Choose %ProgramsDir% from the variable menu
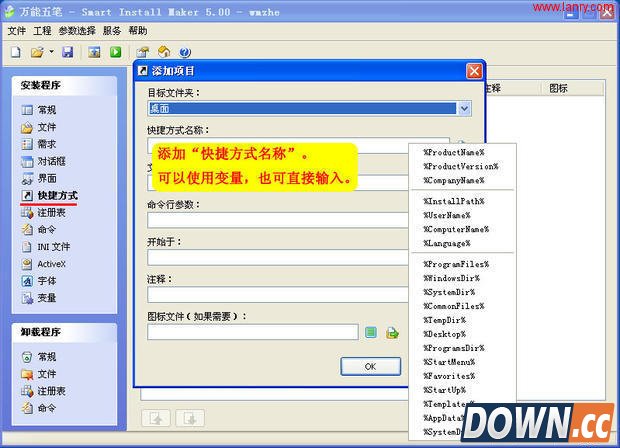 click(454, 348)
